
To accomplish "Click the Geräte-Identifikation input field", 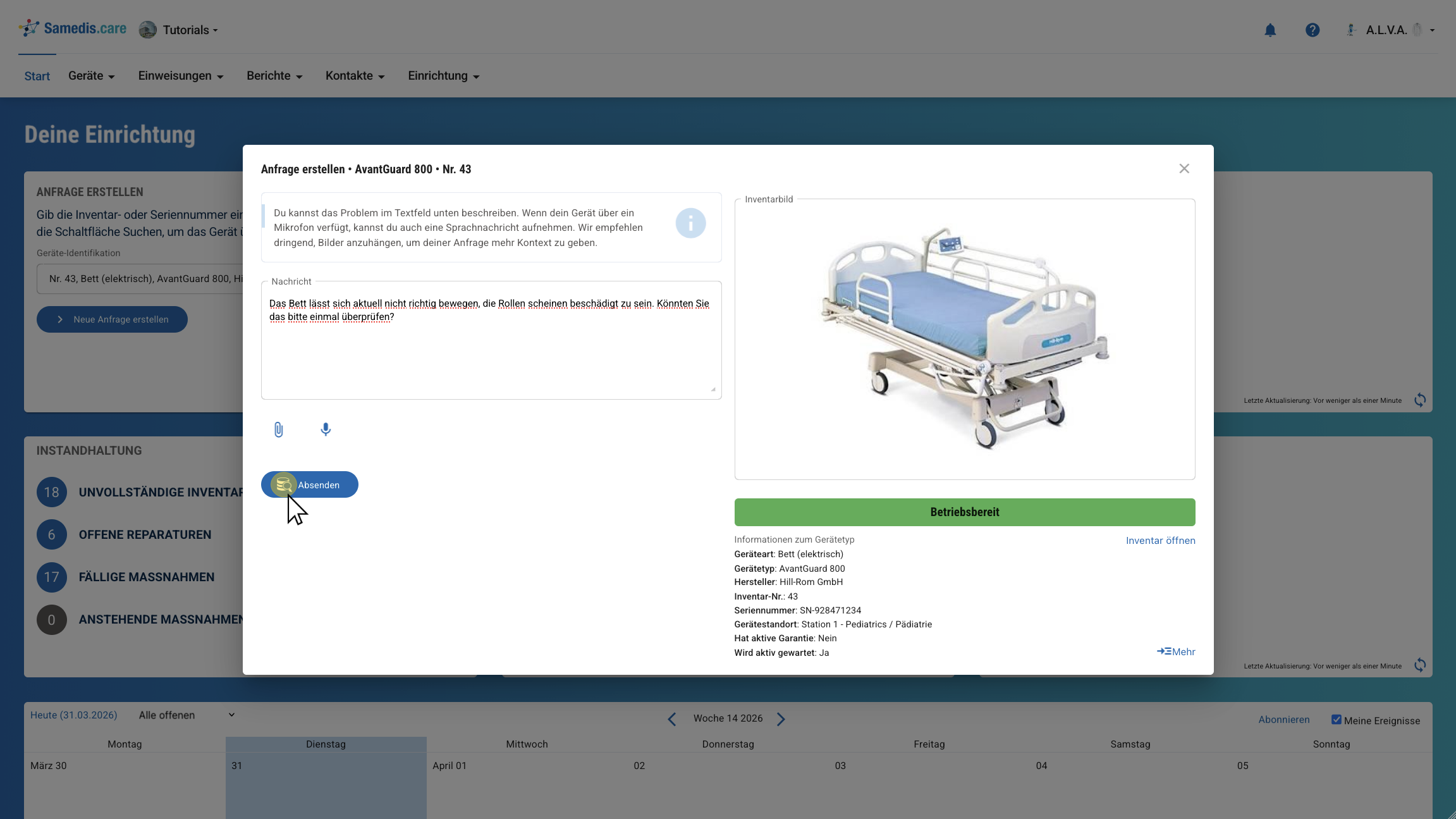I will 140,279.
